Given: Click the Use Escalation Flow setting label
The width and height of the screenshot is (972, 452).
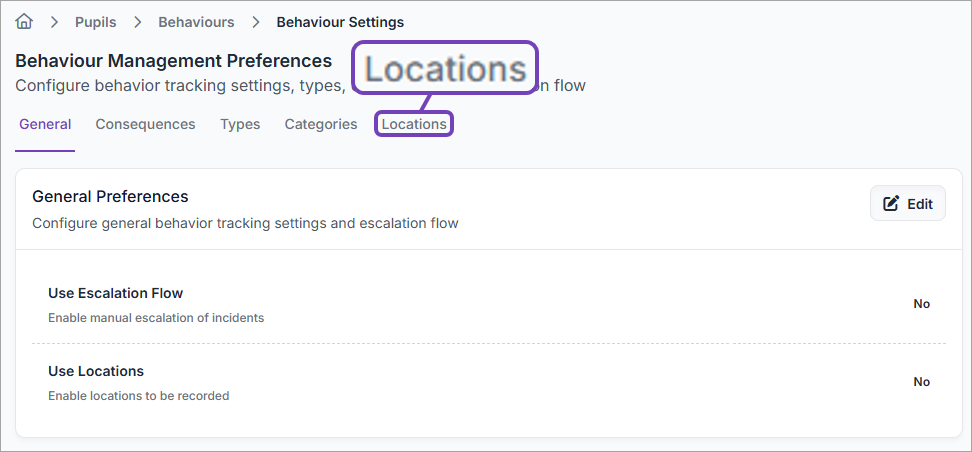Looking at the screenshot, I should (x=115, y=293).
